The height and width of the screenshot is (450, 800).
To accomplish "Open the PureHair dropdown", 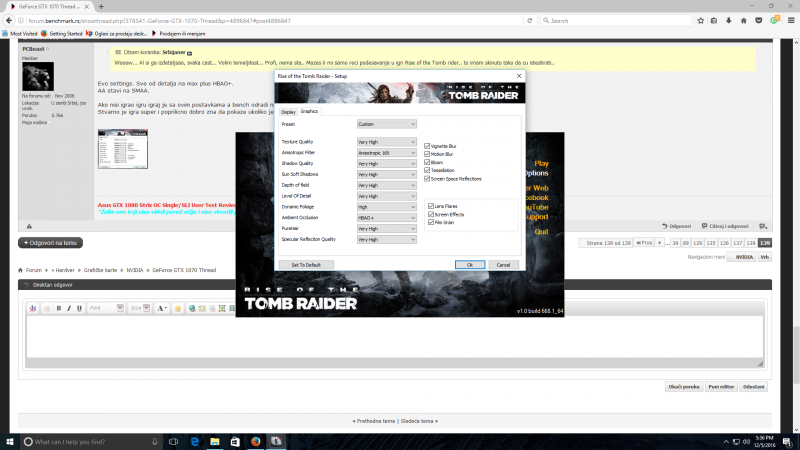I will 386,229.
